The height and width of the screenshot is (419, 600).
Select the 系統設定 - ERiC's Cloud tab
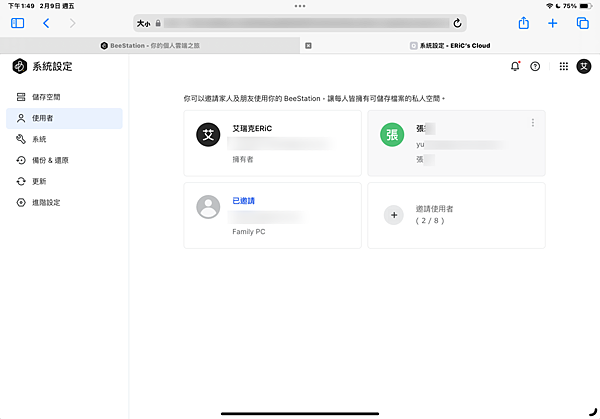click(450, 46)
